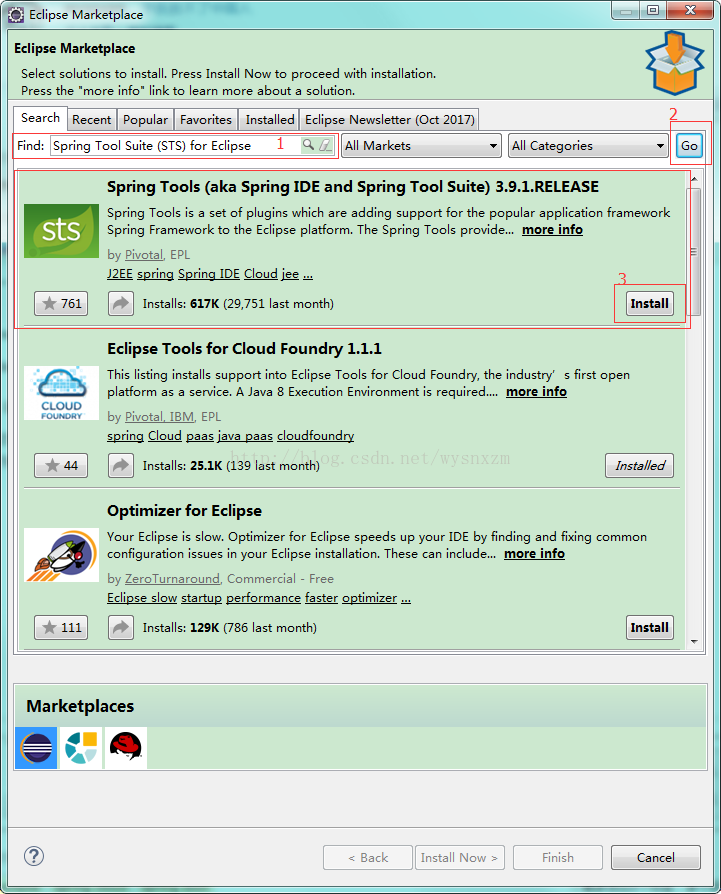
Task: Select the Red Hat marketplace icon
Action: [125, 747]
